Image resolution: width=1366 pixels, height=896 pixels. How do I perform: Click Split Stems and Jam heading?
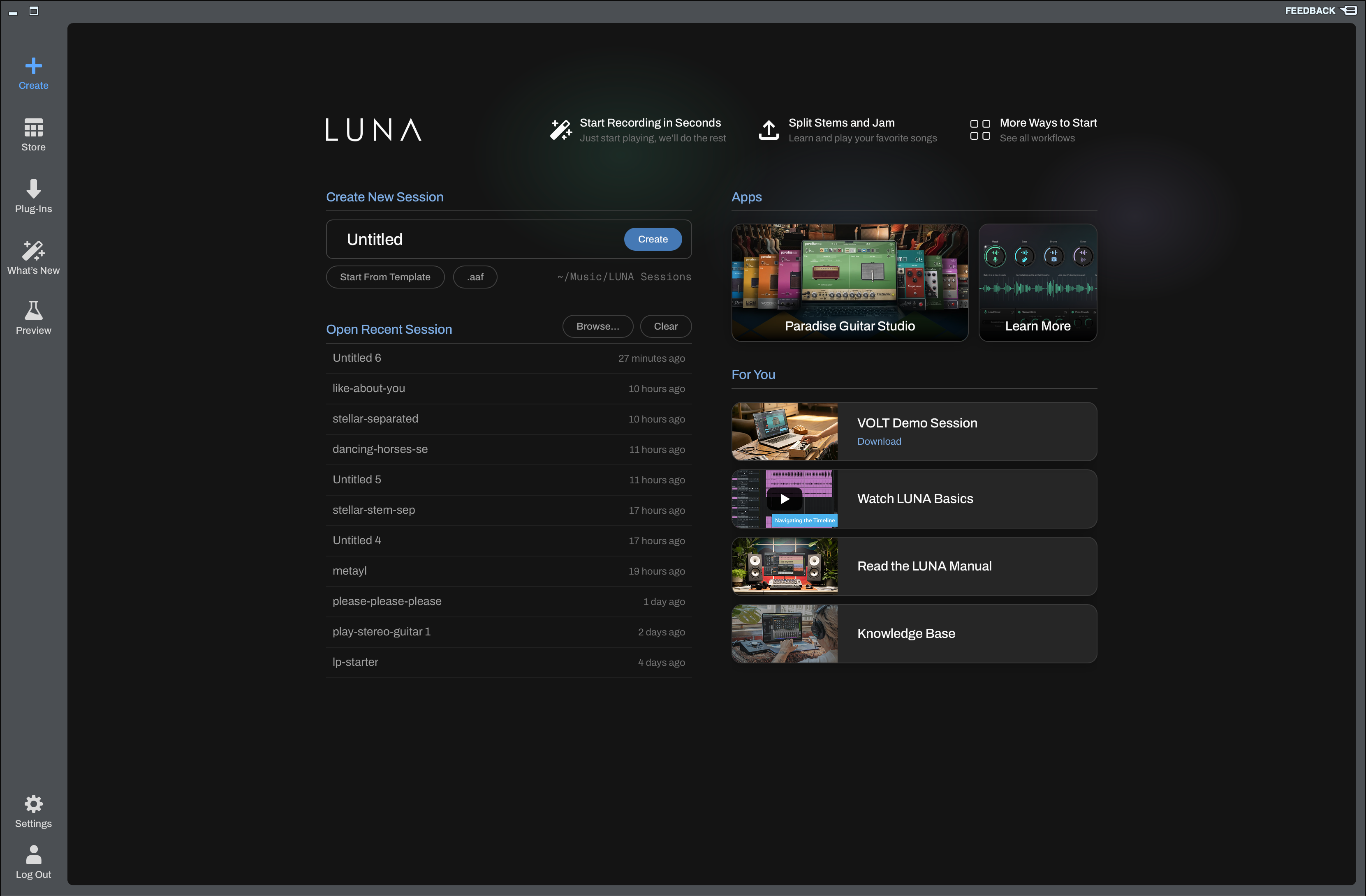[x=841, y=123]
